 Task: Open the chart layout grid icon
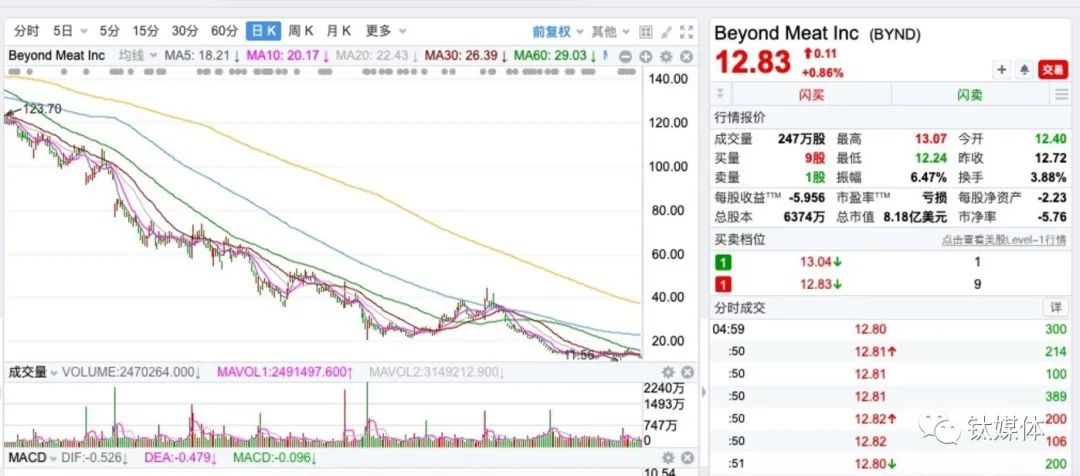[645, 32]
